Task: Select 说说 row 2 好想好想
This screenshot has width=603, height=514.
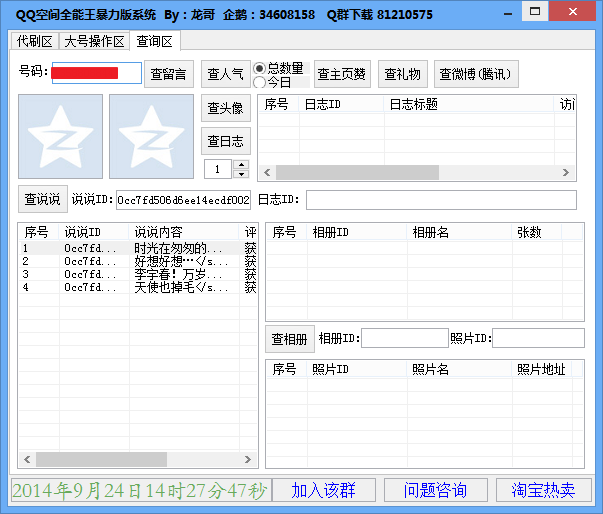Action: click(x=138, y=261)
